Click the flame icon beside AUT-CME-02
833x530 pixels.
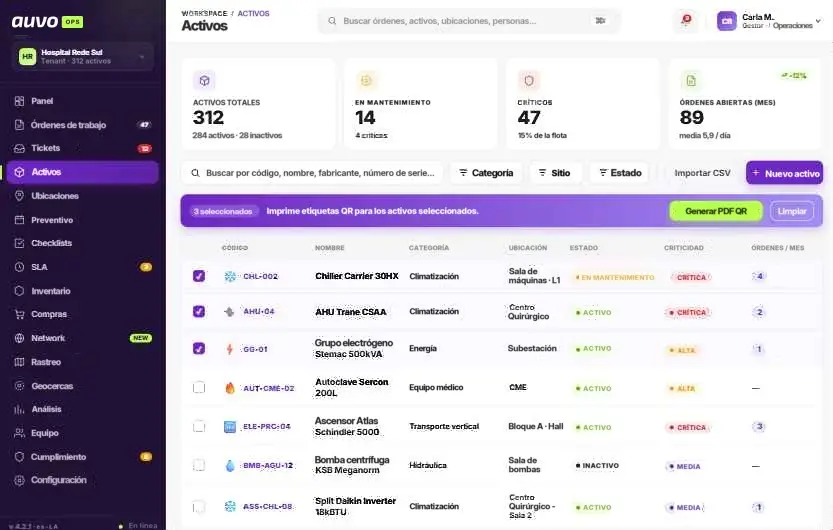click(x=230, y=388)
